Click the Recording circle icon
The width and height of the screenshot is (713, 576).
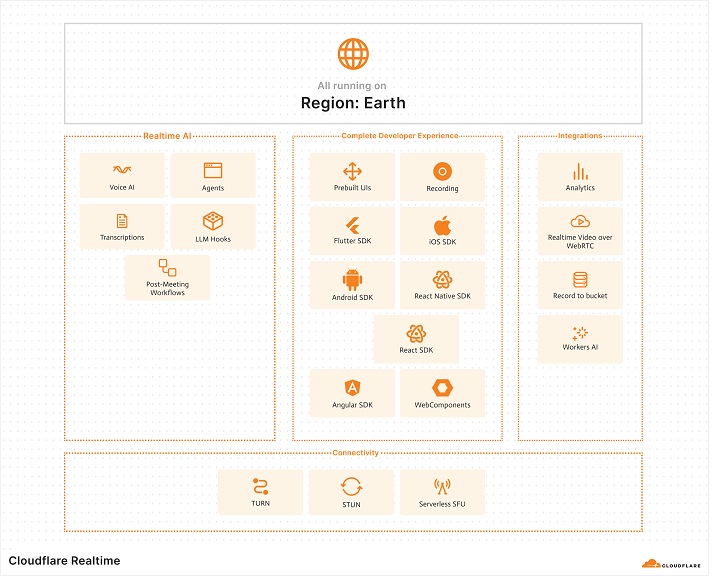point(442,171)
